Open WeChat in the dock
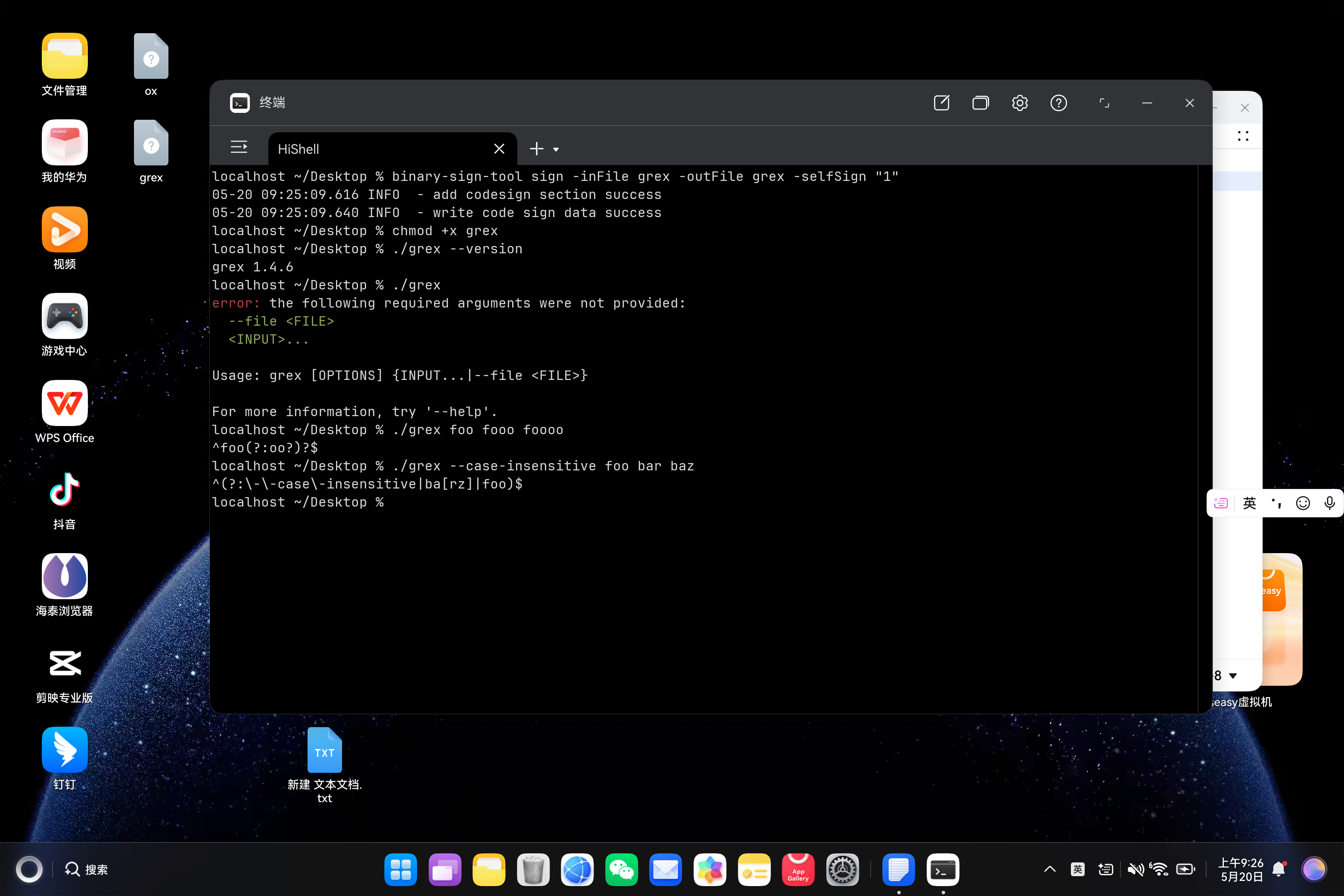The image size is (1344, 896). click(x=621, y=870)
